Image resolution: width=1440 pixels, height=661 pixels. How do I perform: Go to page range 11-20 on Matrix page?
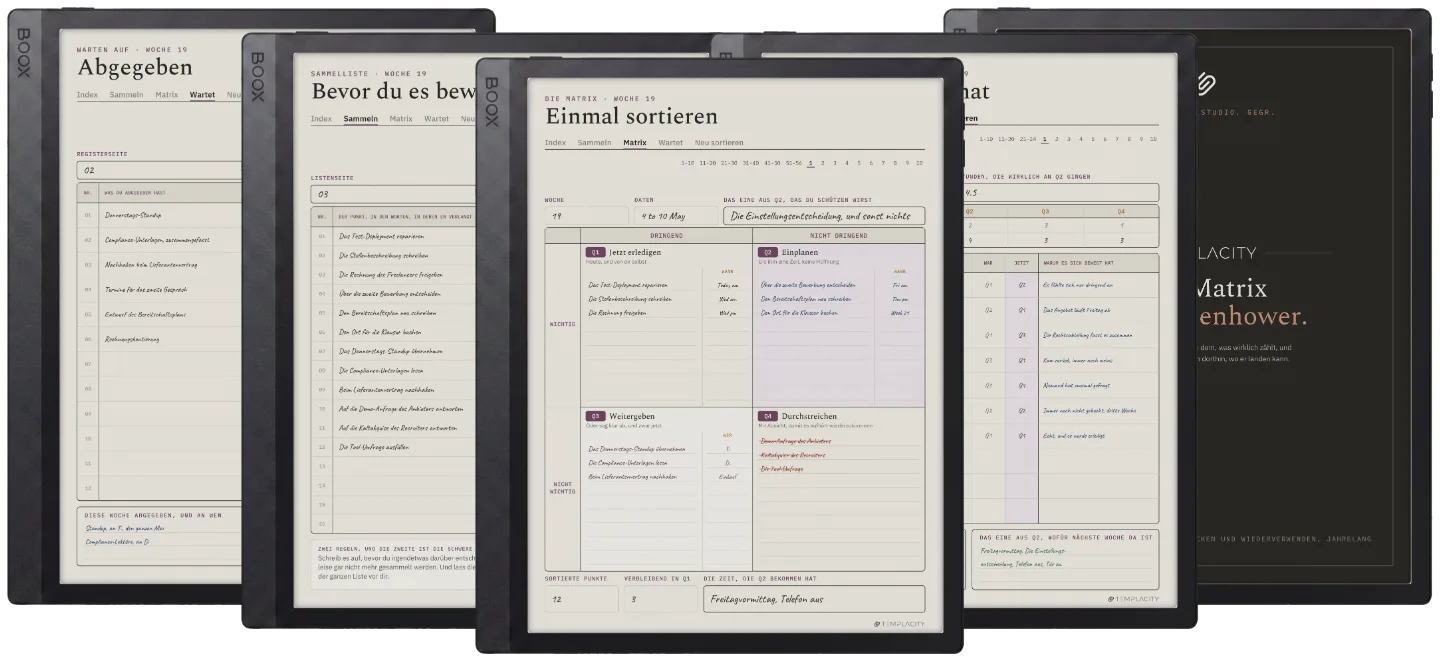click(x=708, y=162)
